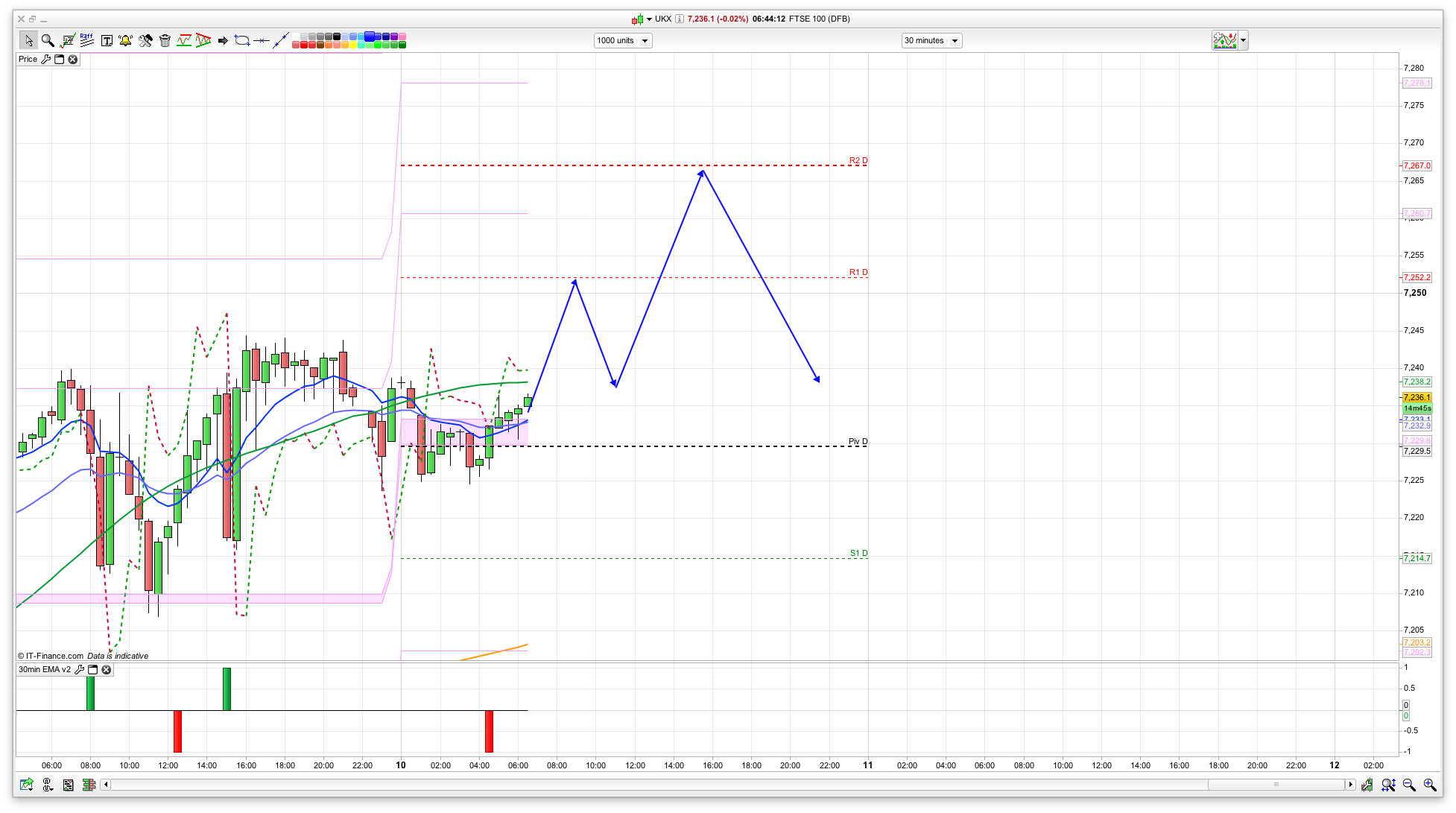Click the scrollbar right arrow button
The image size is (1456, 813).
[x=1349, y=784]
